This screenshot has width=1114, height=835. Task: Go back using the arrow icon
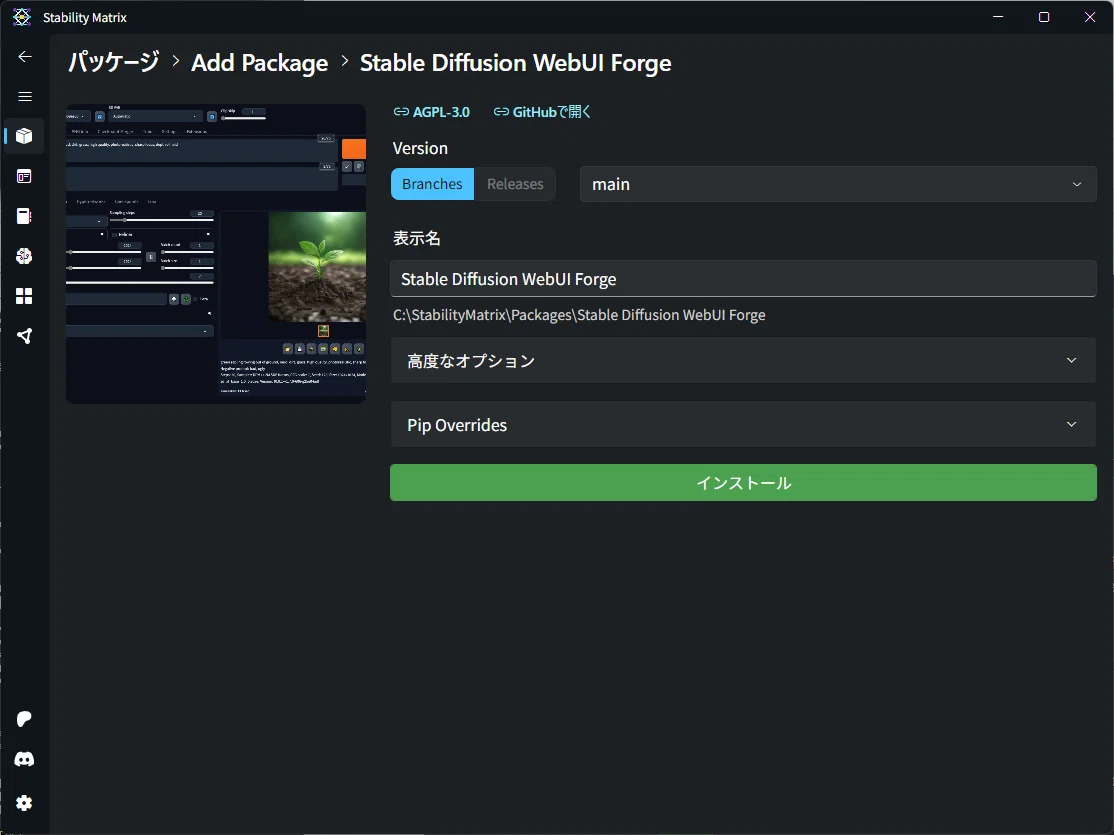[x=25, y=57]
